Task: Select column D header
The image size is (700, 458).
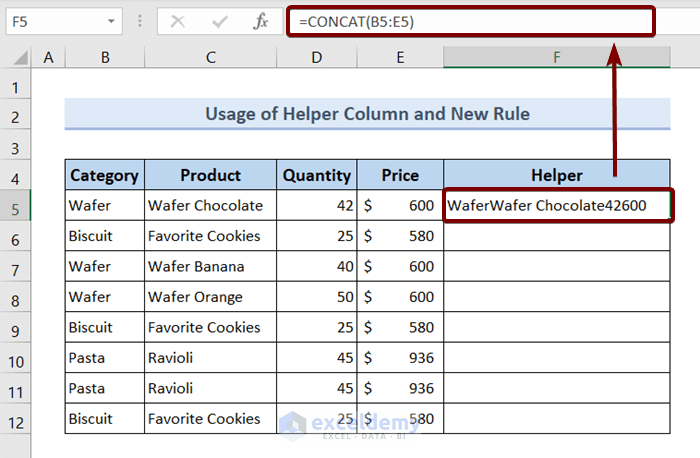Action: coord(316,58)
